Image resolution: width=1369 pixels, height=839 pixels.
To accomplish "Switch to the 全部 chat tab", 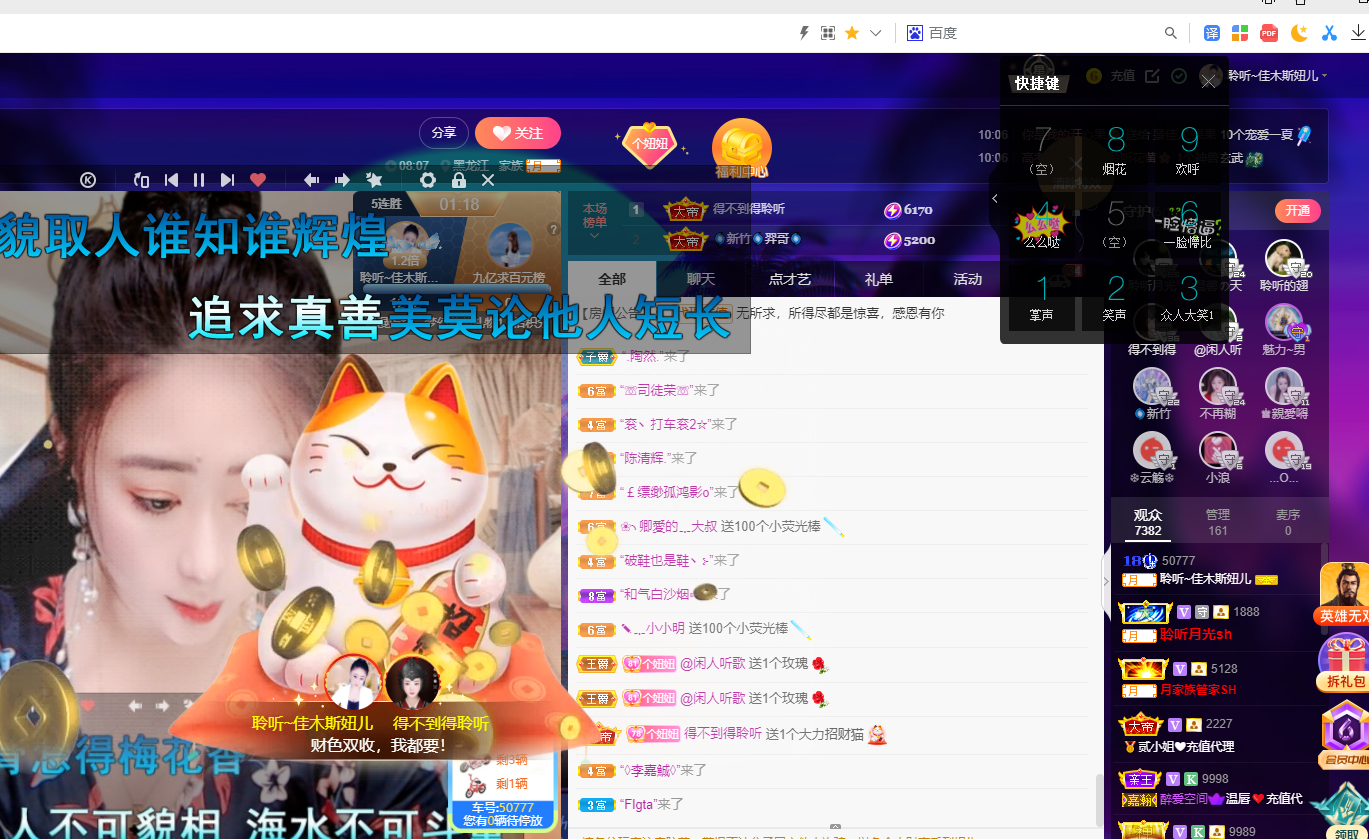I will [612, 279].
